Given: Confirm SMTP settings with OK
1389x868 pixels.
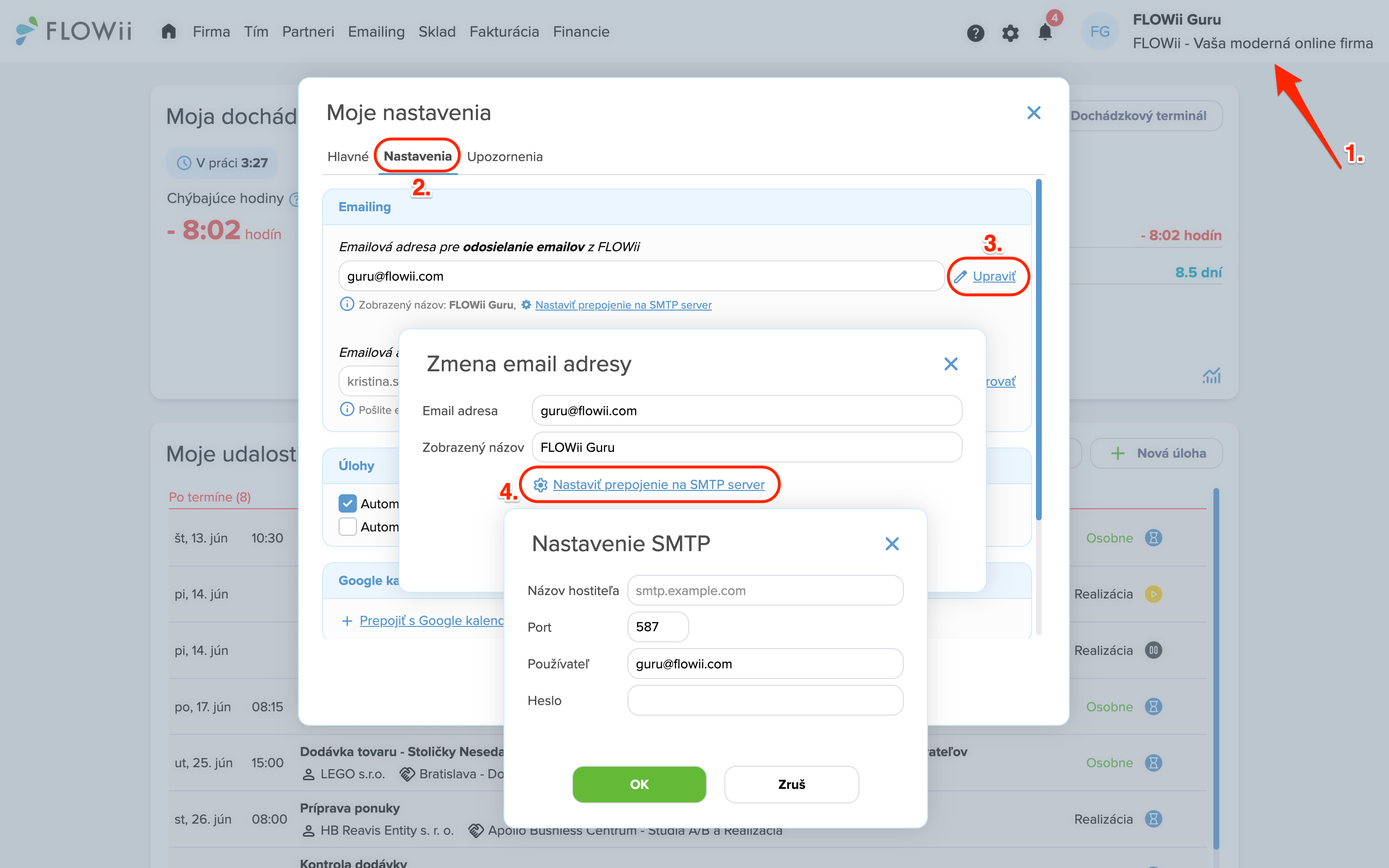Looking at the screenshot, I should pyautogui.click(x=639, y=784).
